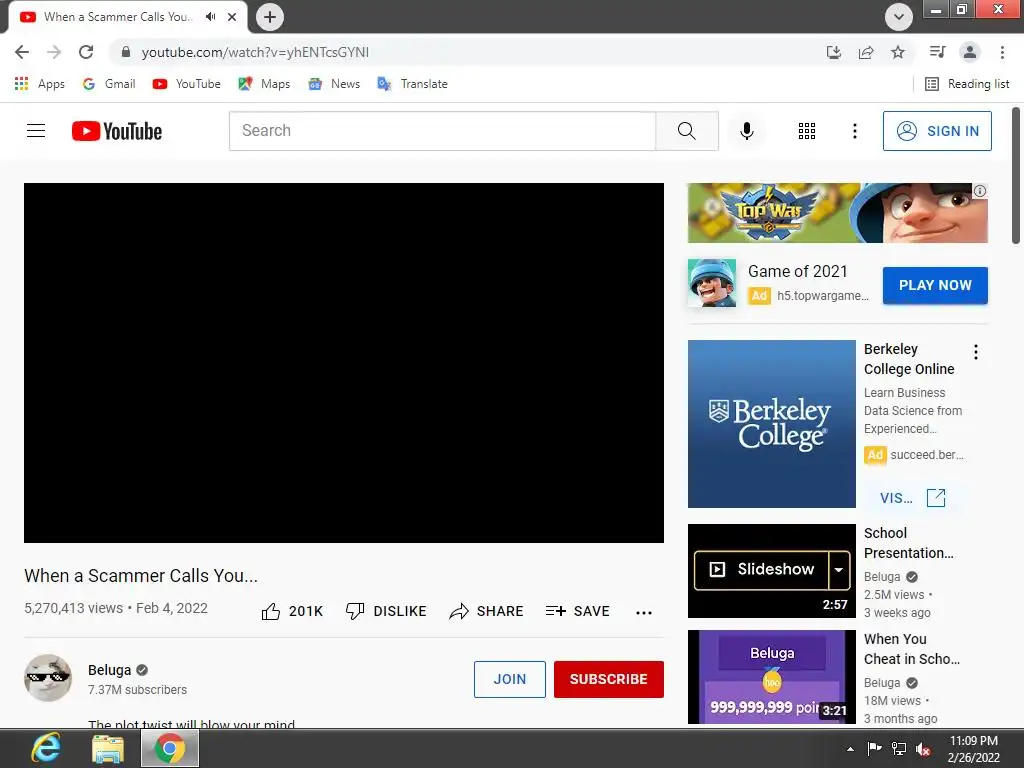The height and width of the screenshot is (768, 1024).
Task: Open the Apps bookmark
Action: (x=40, y=84)
